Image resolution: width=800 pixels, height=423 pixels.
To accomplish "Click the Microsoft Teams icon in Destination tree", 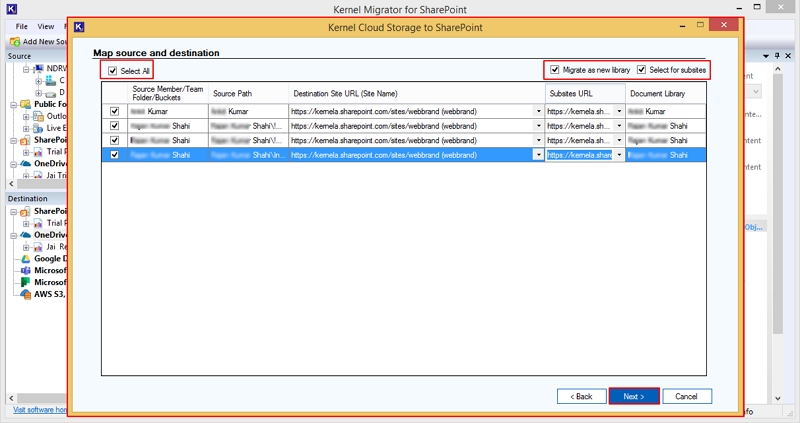I will tap(26, 271).
